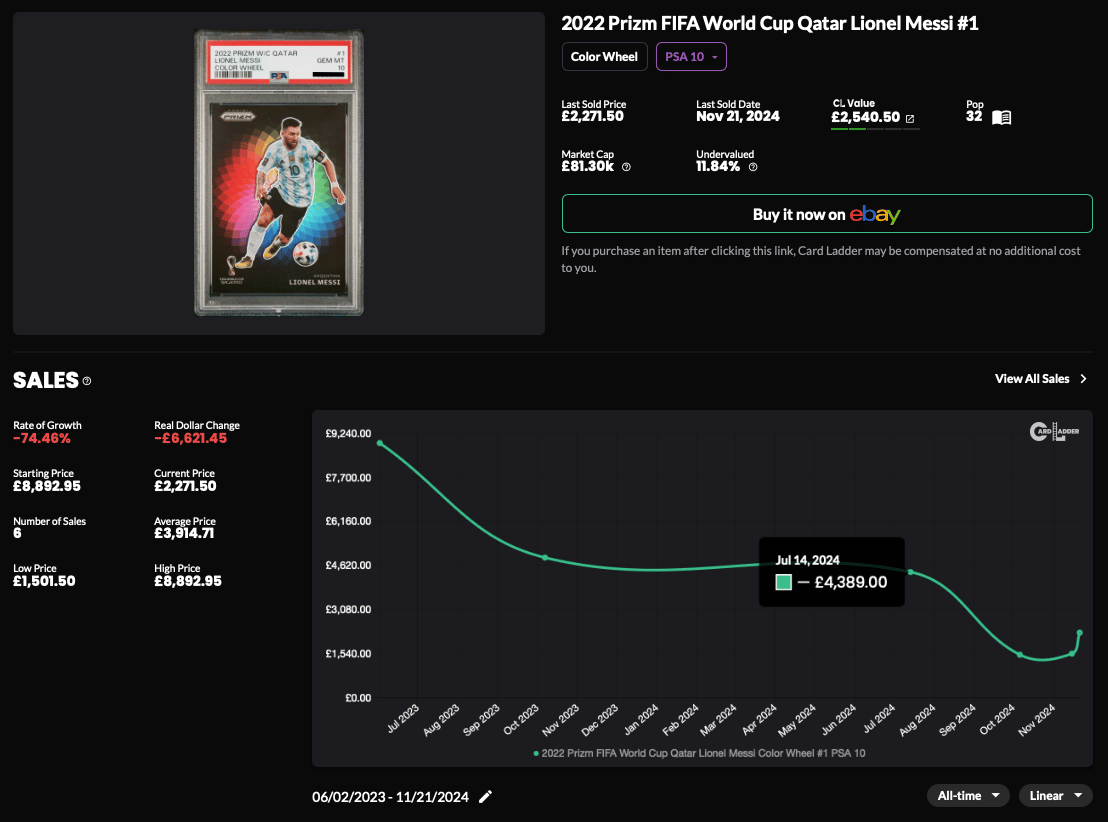The height and width of the screenshot is (822, 1108).
Task: Click the Oct 2023 data point on chart
Action: pos(545,558)
